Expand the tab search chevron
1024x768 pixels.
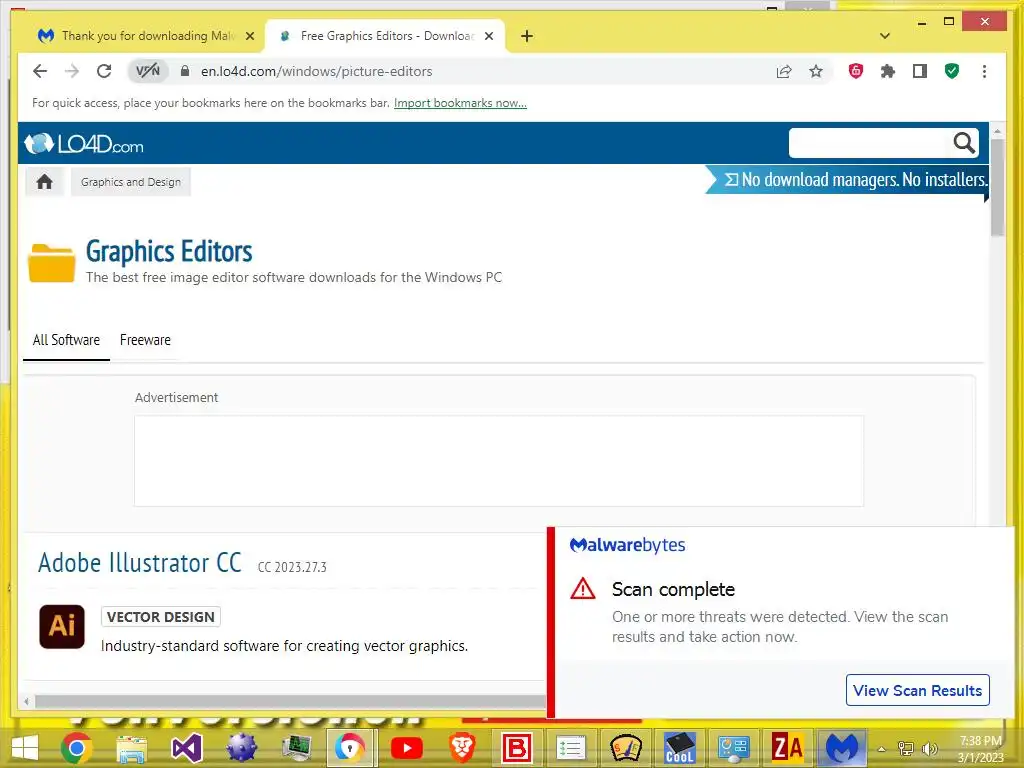pyautogui.click(x=885, y=36)
